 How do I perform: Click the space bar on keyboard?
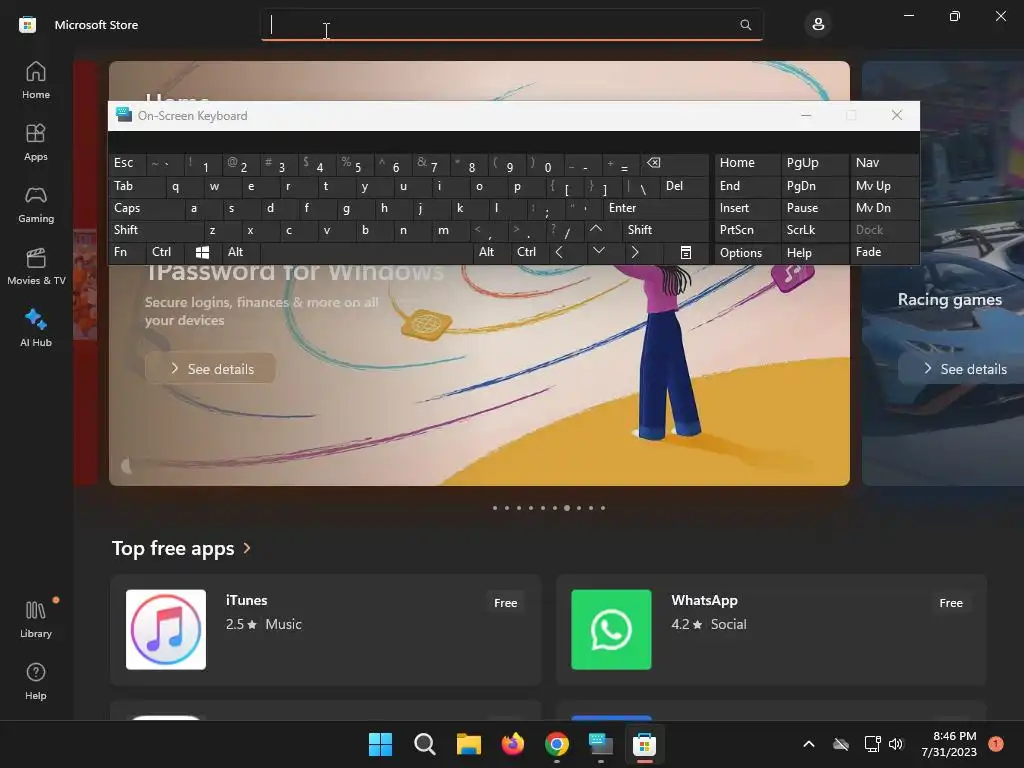366,252
